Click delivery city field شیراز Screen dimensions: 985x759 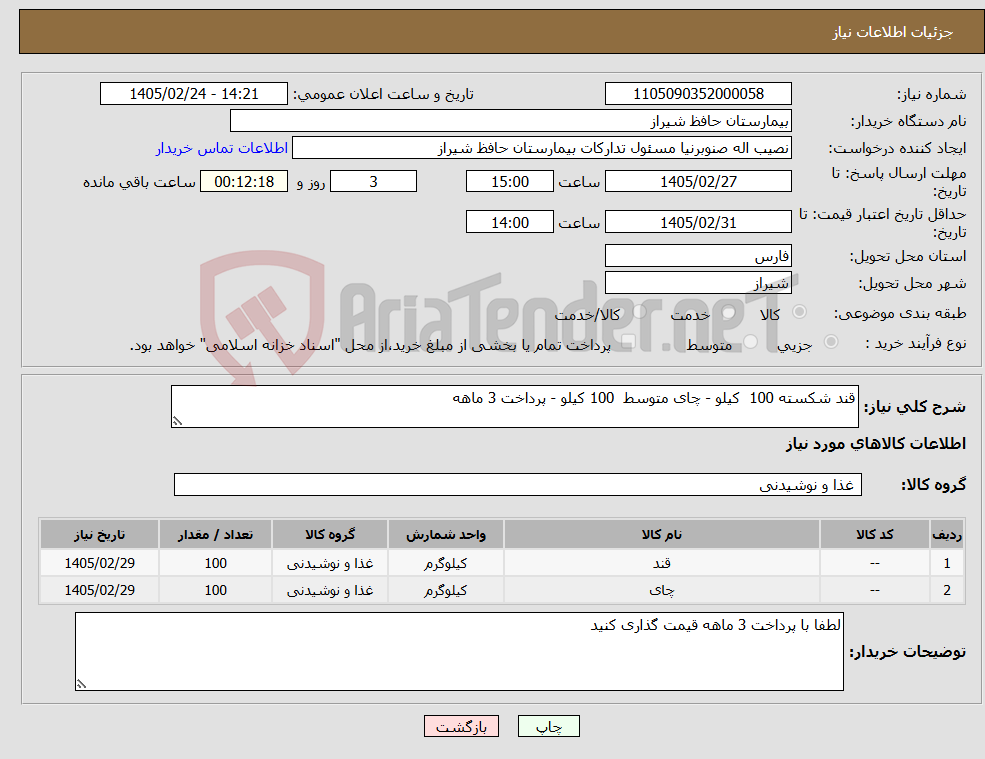[x=698, y=283]
